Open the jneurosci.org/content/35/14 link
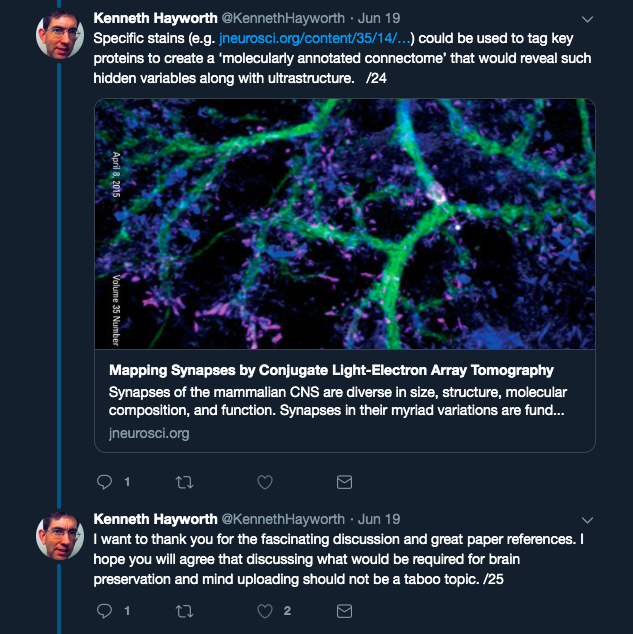Screen dimensions: 633x634 tap(314, 38)
